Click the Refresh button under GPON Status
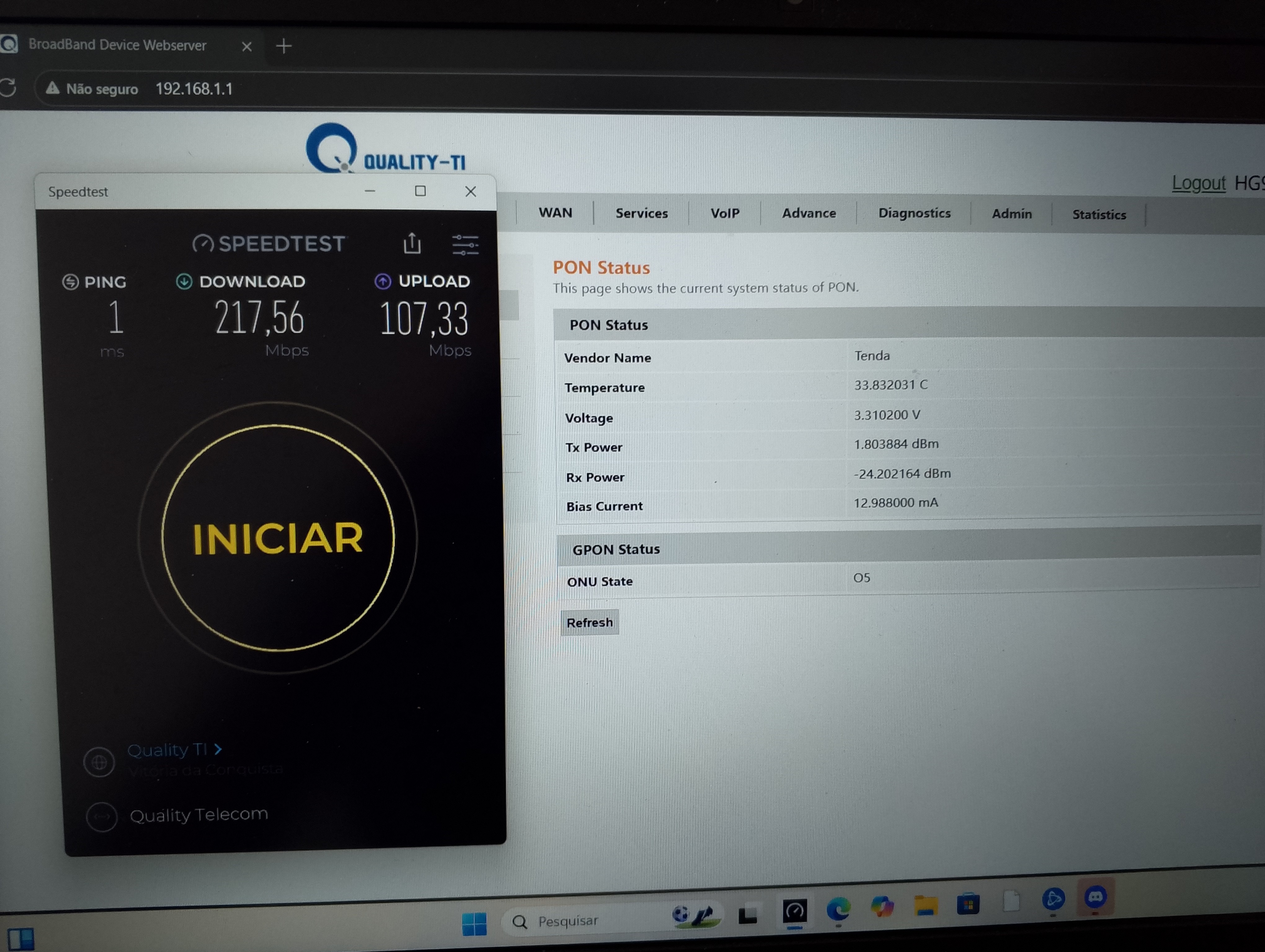The height and width of the screenshot is (952, 1265). 589,622
